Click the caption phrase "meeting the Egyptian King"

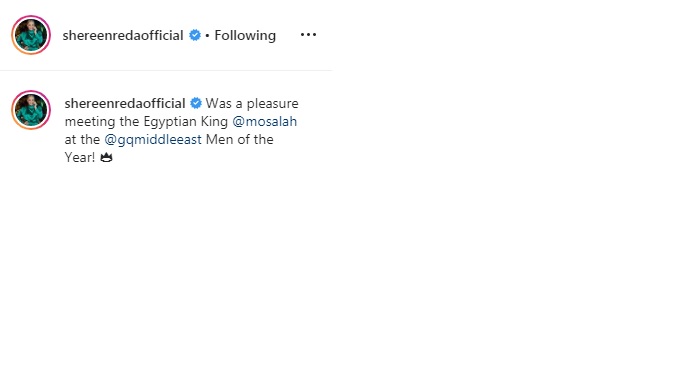click(146, 121)
